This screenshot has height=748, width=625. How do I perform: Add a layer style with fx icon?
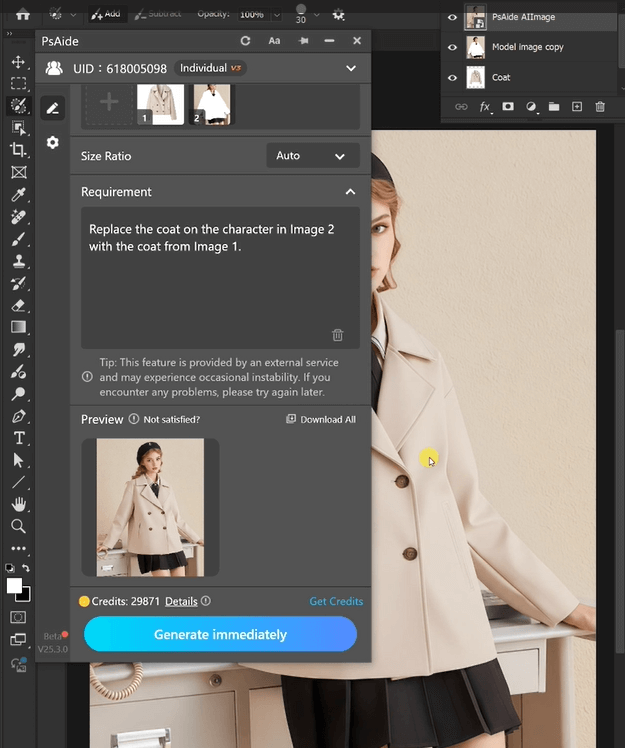(x=485, y=107)
